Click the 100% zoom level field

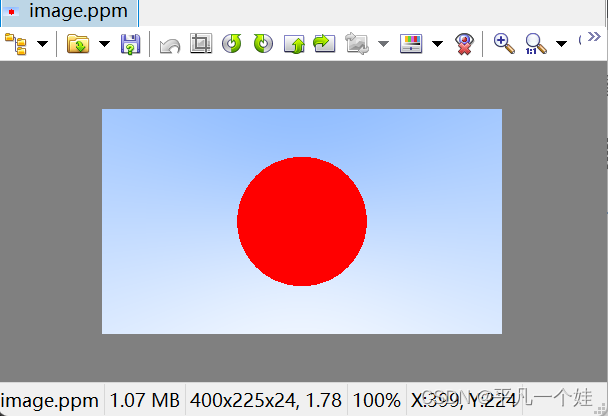pyautogui.click(x=377, y=400)
